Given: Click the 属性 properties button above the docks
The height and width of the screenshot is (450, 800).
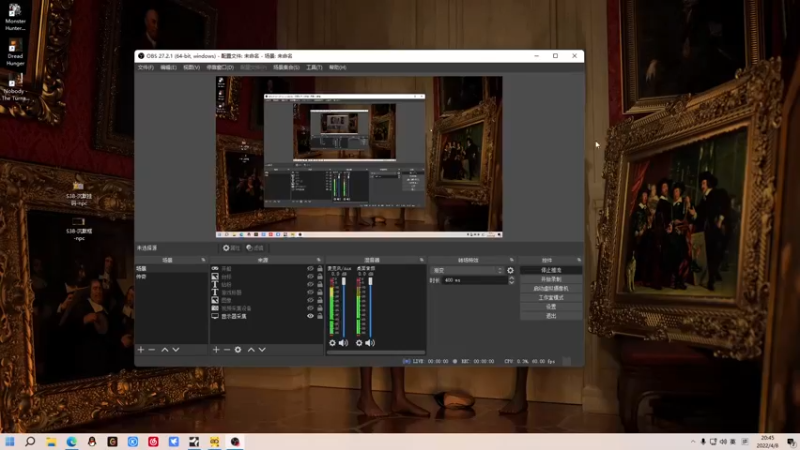Looking at the screenshot, I should pos(231,248).
